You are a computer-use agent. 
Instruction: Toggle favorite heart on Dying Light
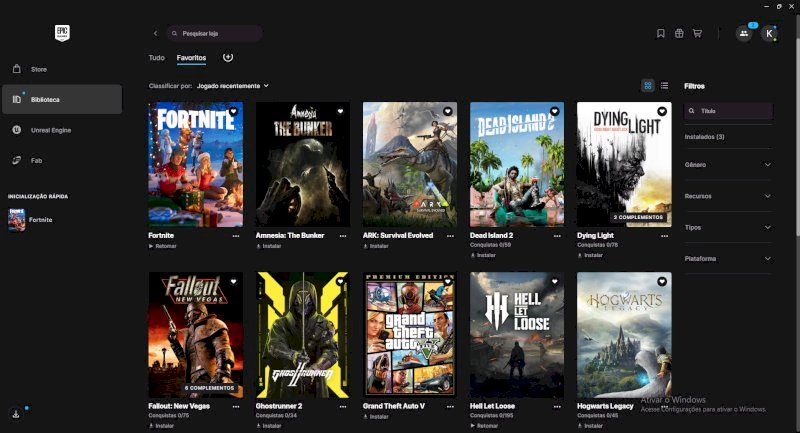662,111
